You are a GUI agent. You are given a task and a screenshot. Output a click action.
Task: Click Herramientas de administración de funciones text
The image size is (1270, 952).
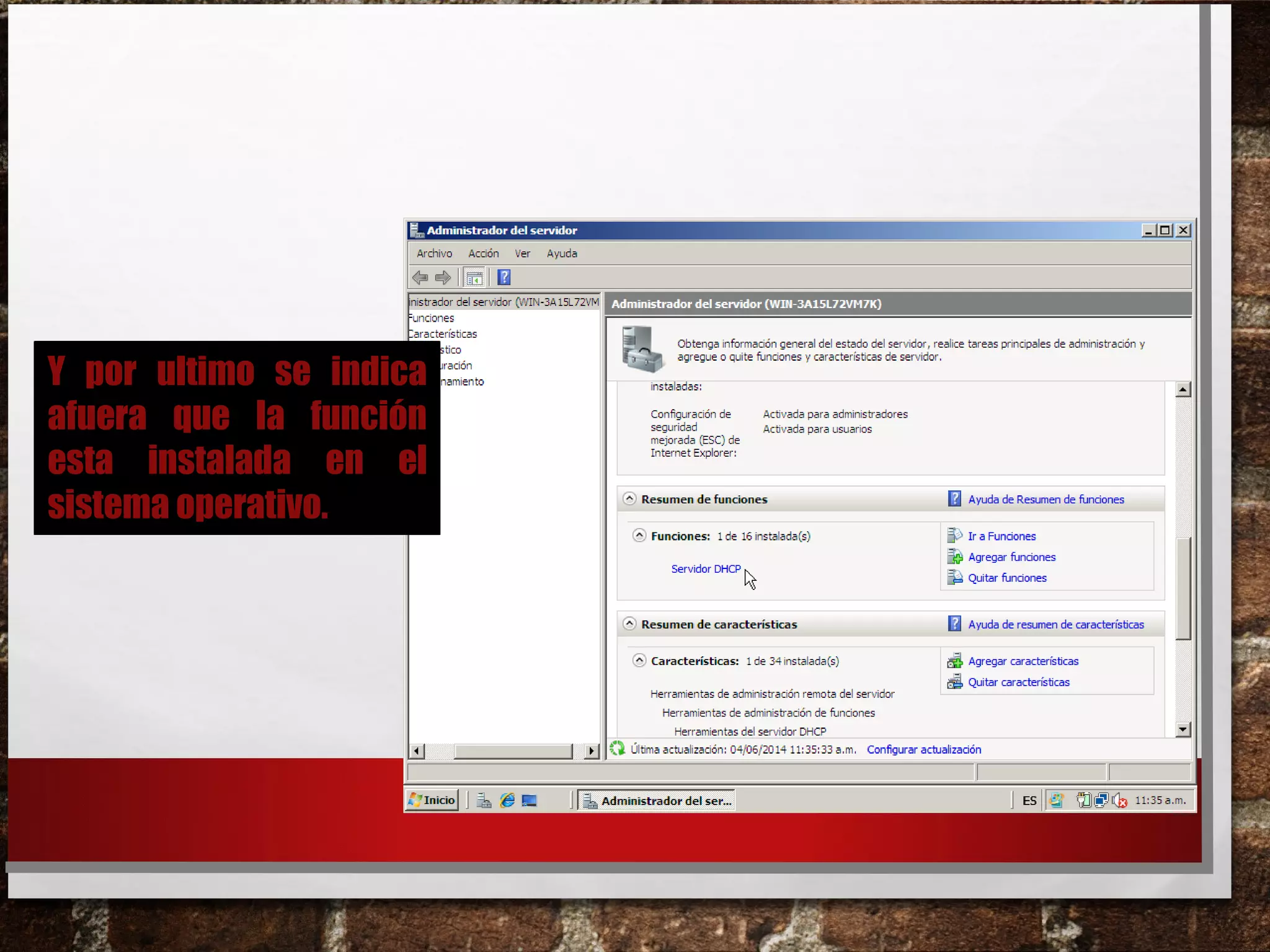pos(768,713)
